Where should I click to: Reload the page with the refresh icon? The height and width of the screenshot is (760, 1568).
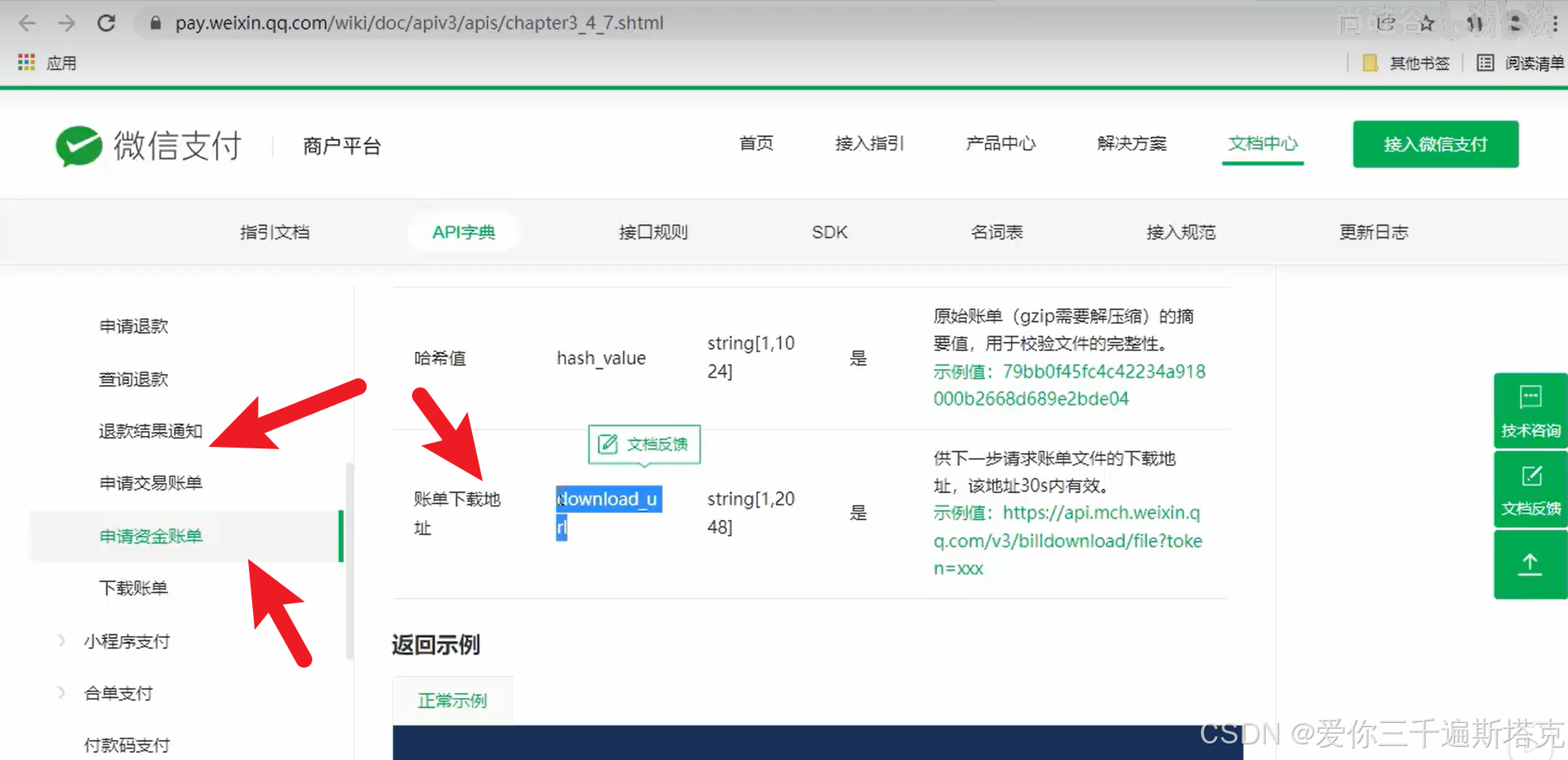pos(106,23)
